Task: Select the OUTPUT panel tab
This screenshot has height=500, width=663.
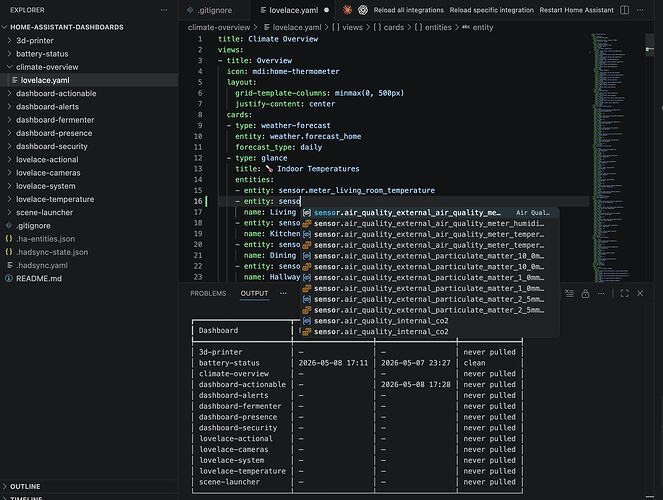Action: [254, 293]
